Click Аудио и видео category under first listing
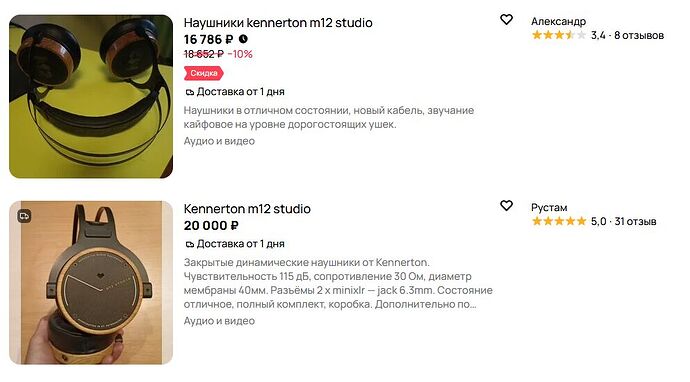The width and height of the screenshot is (690, 382). [x=219, y=141]
